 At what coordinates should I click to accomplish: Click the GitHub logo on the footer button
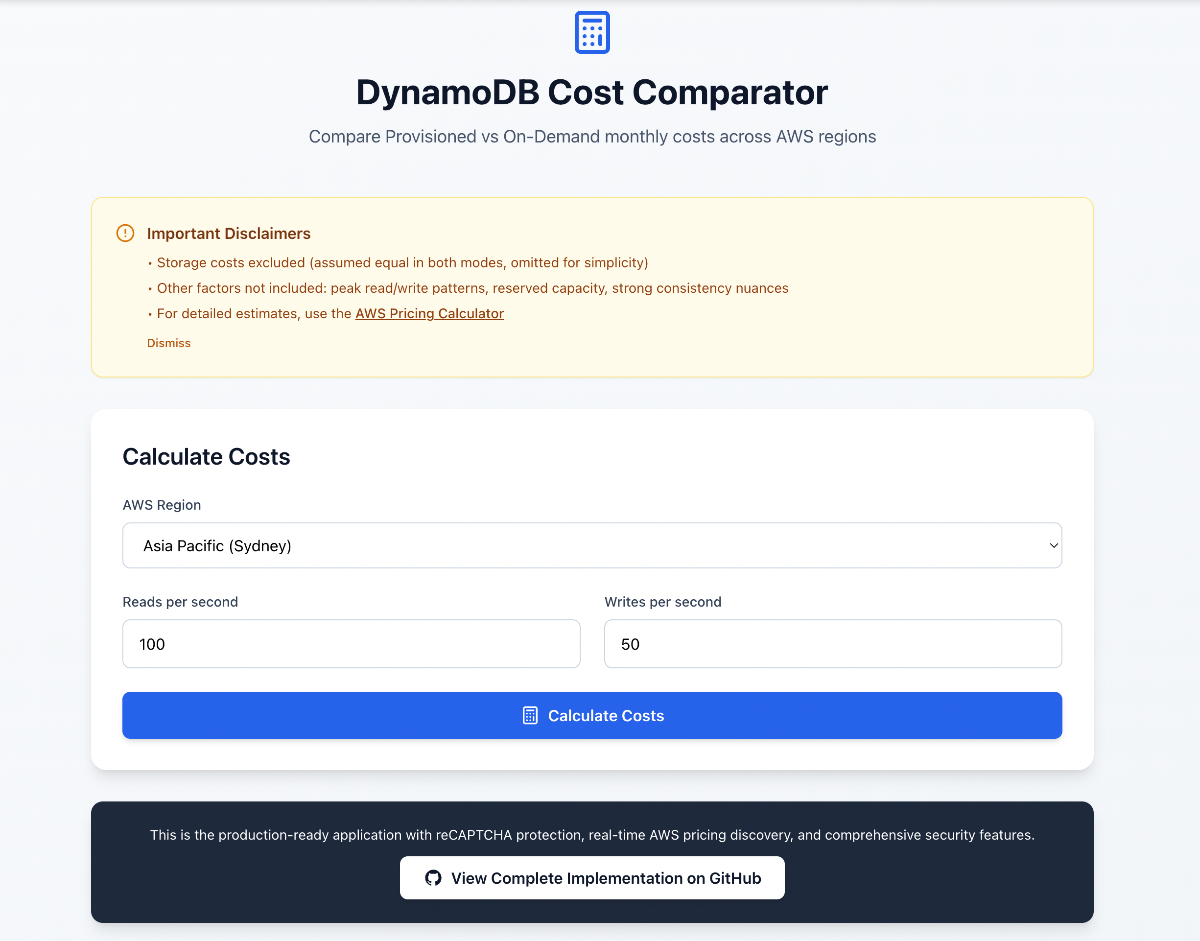point(432,877)
